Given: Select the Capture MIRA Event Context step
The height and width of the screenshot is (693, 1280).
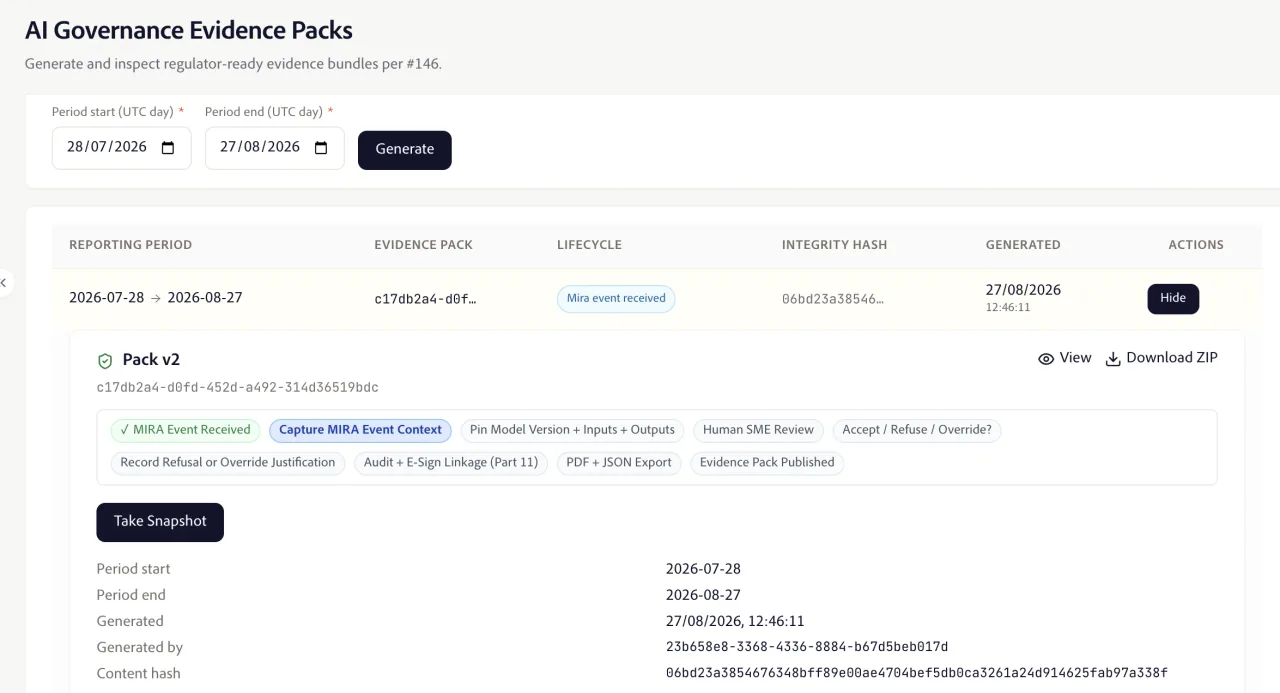Looking at the screenshot, I should click(360, 430).
